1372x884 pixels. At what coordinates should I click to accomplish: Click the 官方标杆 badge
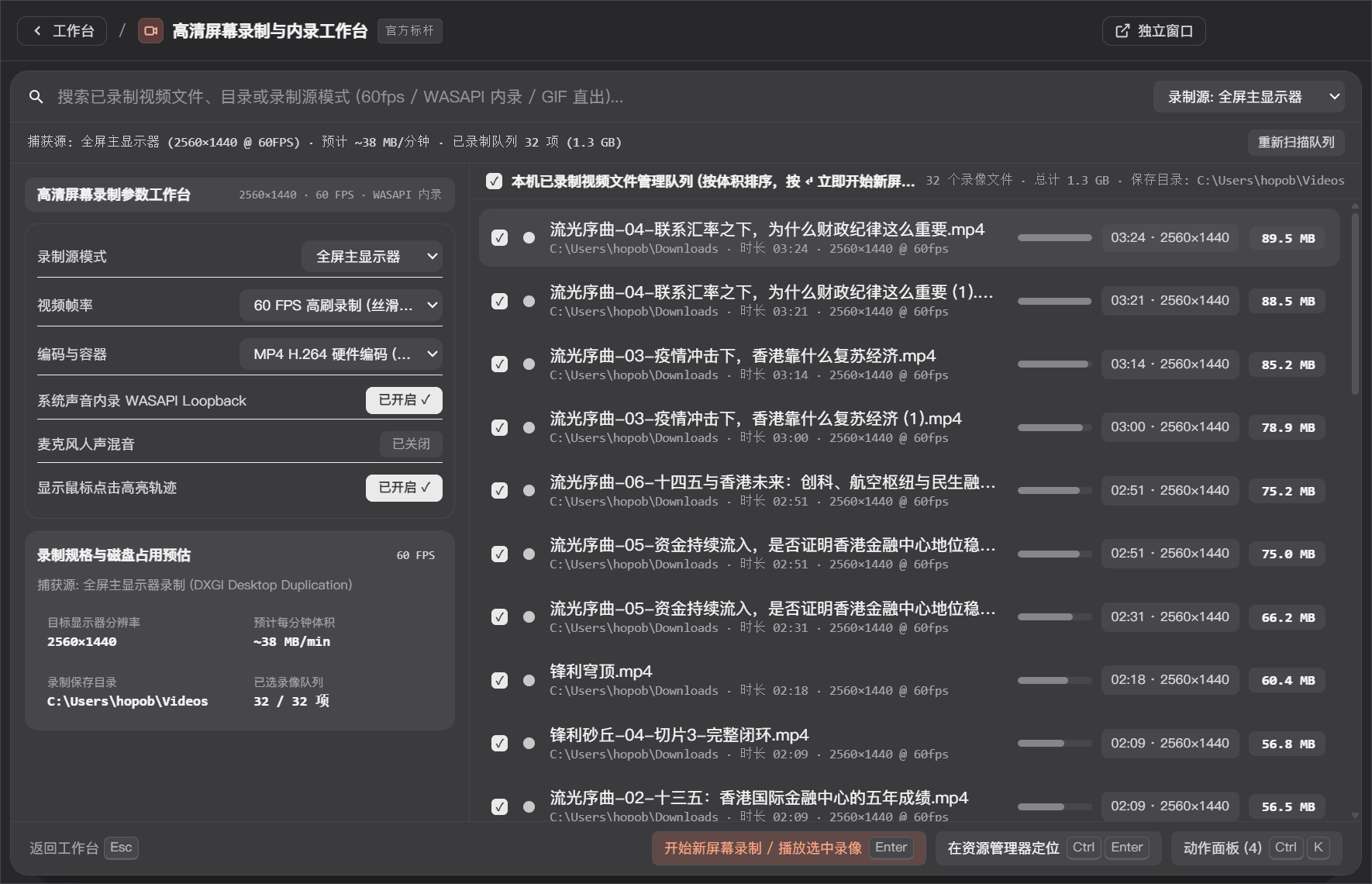(410, 31)
